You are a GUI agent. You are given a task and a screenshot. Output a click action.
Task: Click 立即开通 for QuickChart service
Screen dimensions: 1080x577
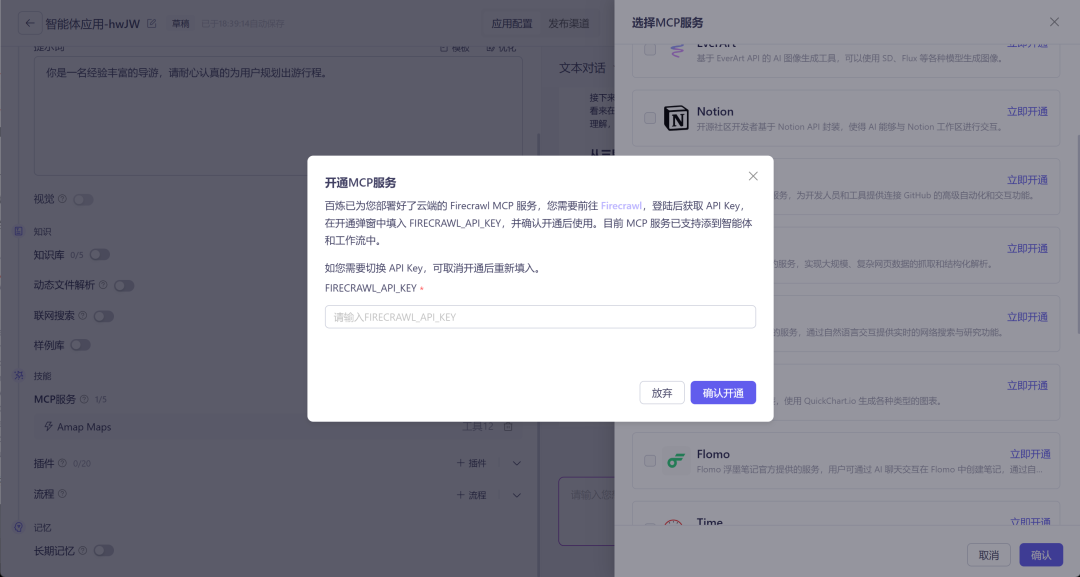pyautogui.click(x=1027, y=386)
